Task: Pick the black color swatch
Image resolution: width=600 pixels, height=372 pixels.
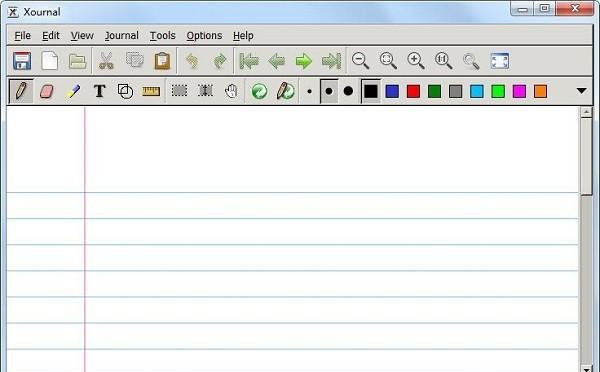Action: [x=370, y=91]
